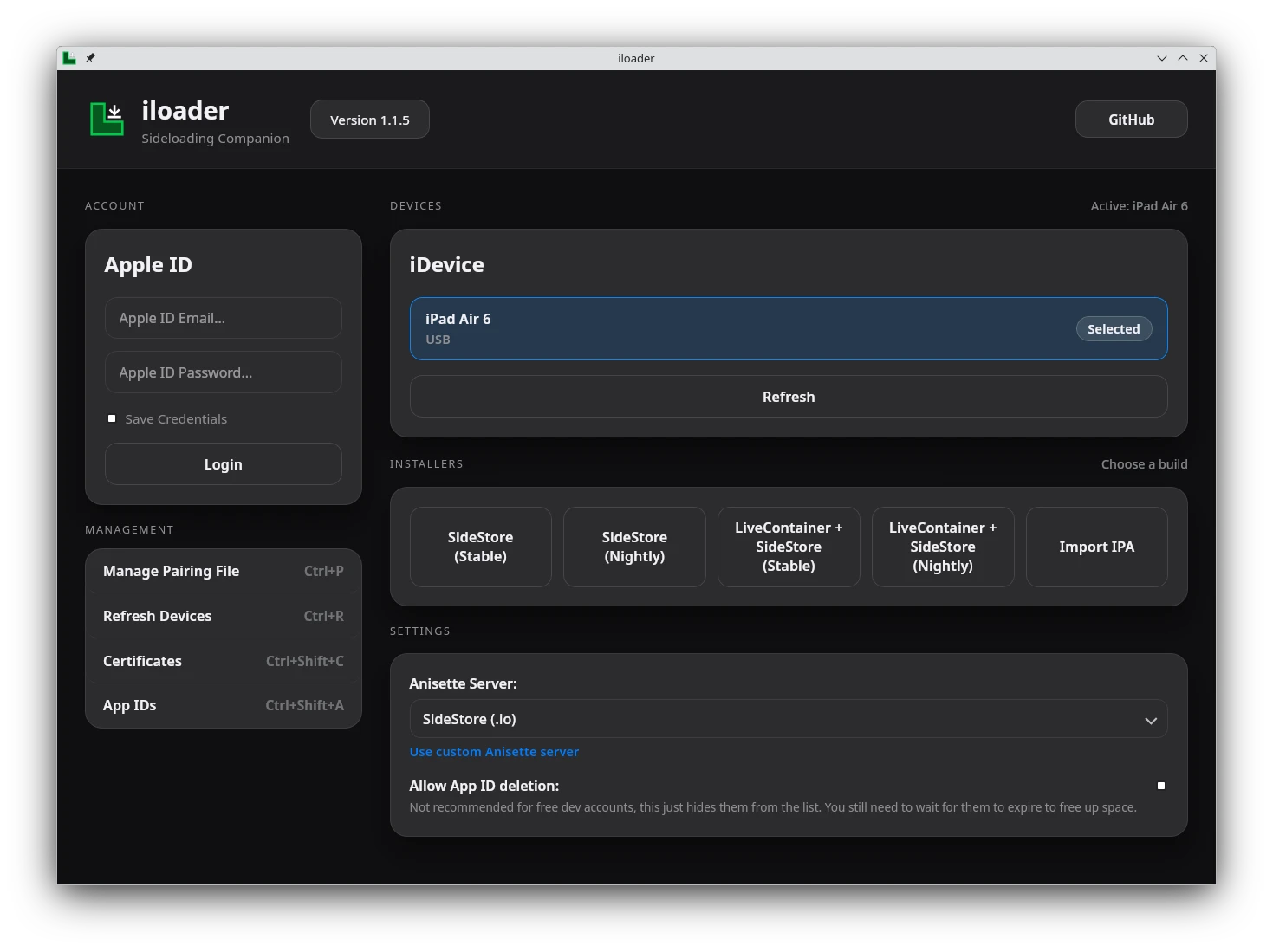Click the chevron arrow on SideStore (.io) selector
Image resolution: width=1273 pixels, height=952 pixels.
pos(1151,721)
